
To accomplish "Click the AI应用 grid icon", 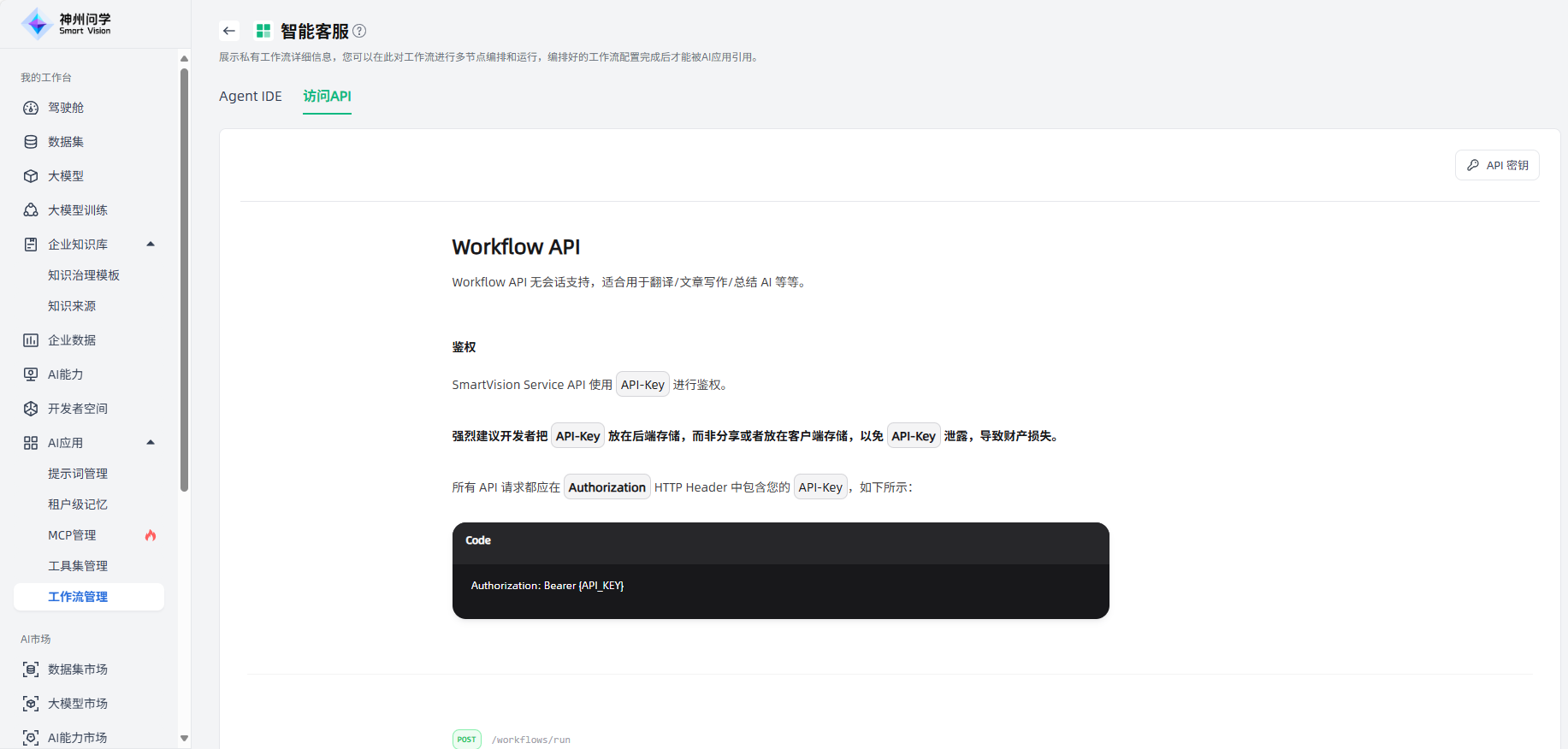I will (x=31, y=443).
